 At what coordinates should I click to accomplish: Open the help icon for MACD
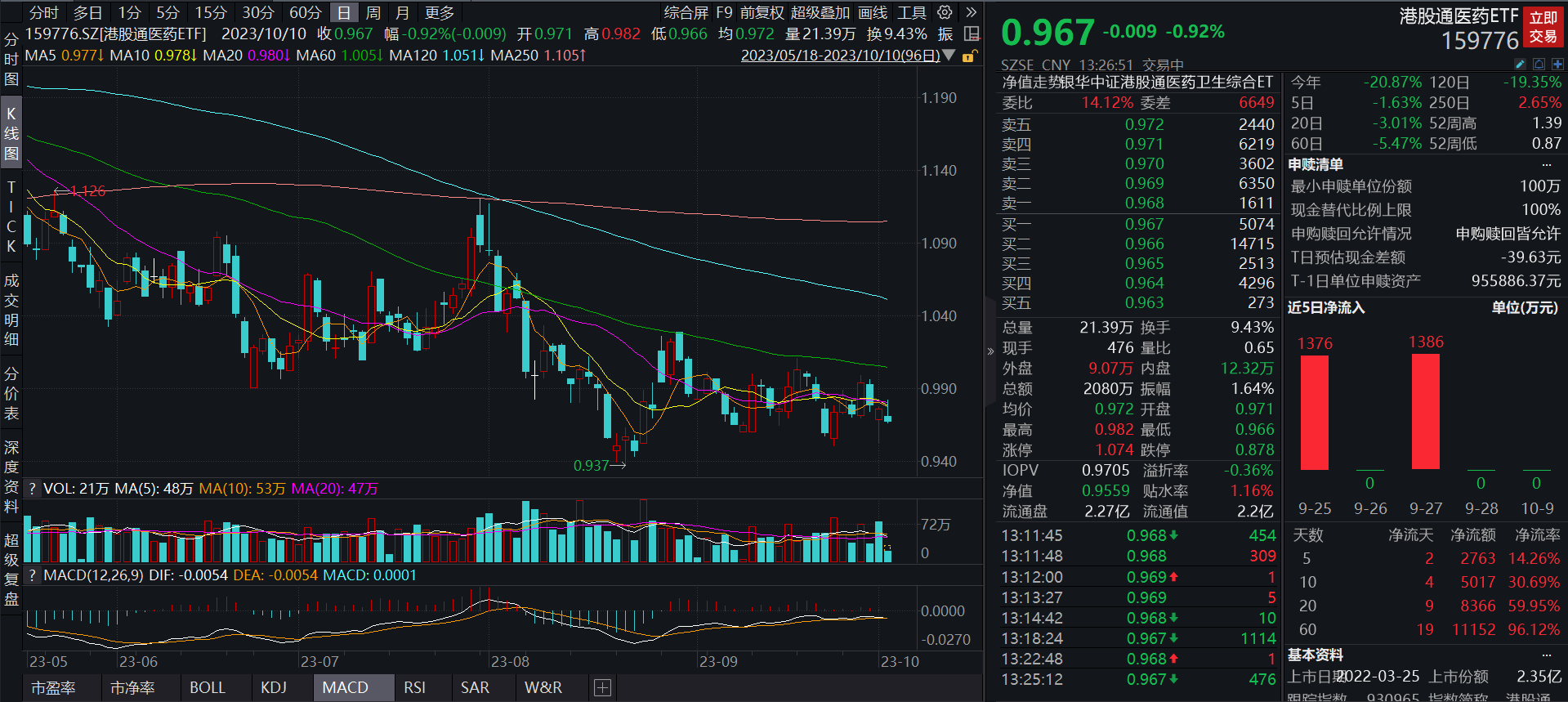pos(32,575)
